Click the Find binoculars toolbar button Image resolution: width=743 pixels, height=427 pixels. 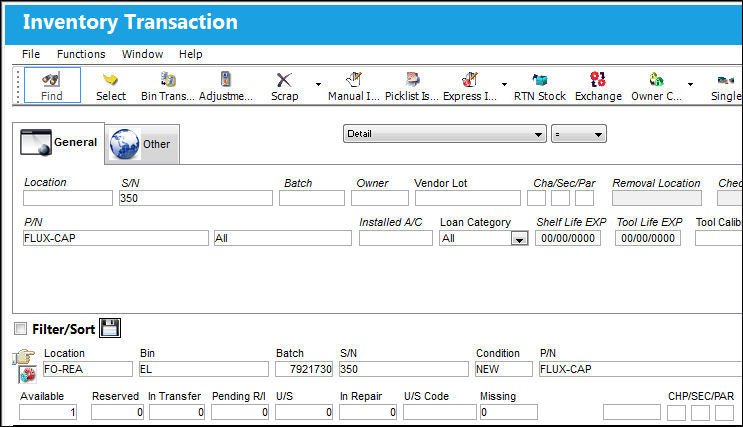(52, 85)
